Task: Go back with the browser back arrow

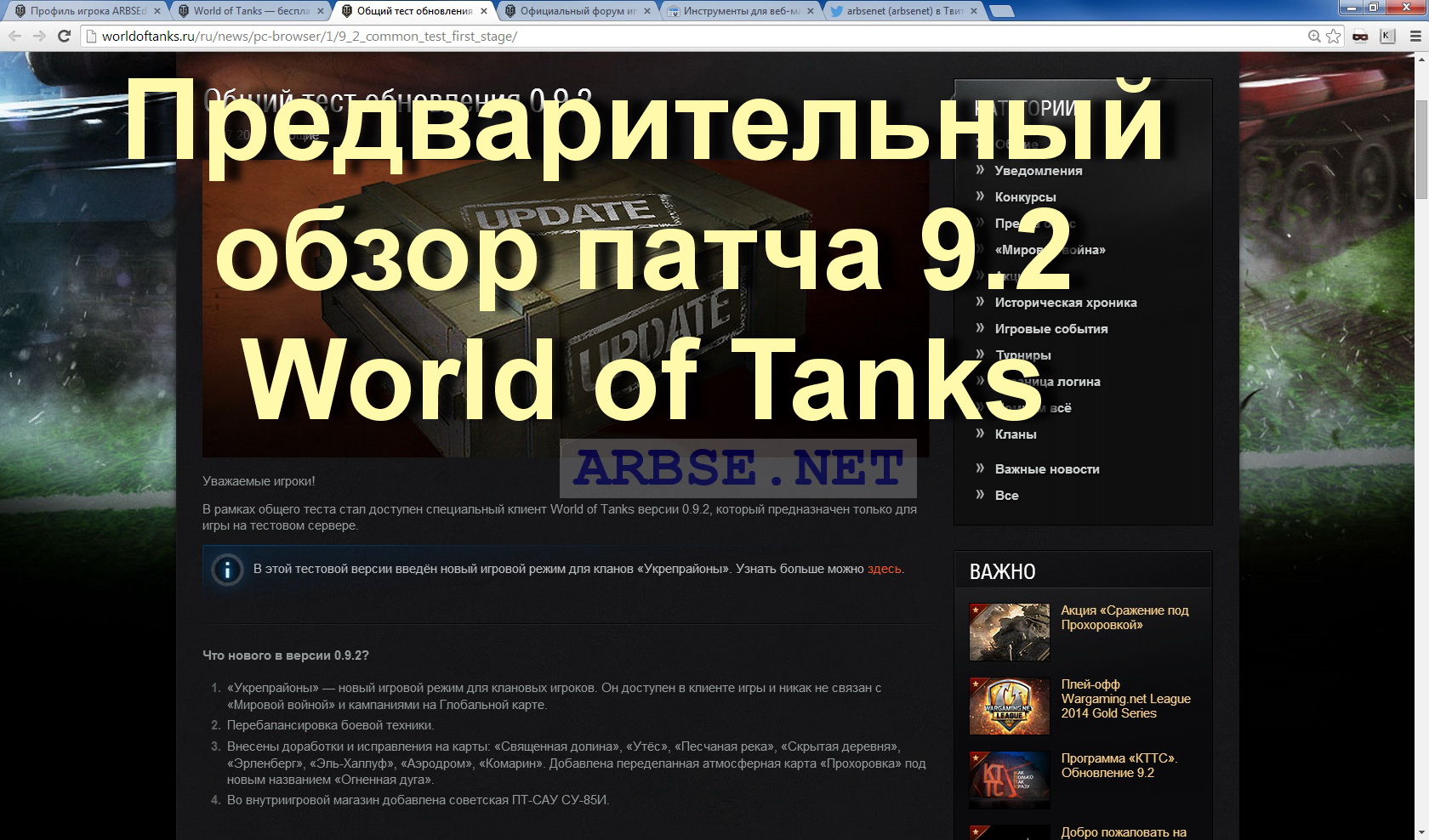Action: pyautogui.click(x=14, y=36)
